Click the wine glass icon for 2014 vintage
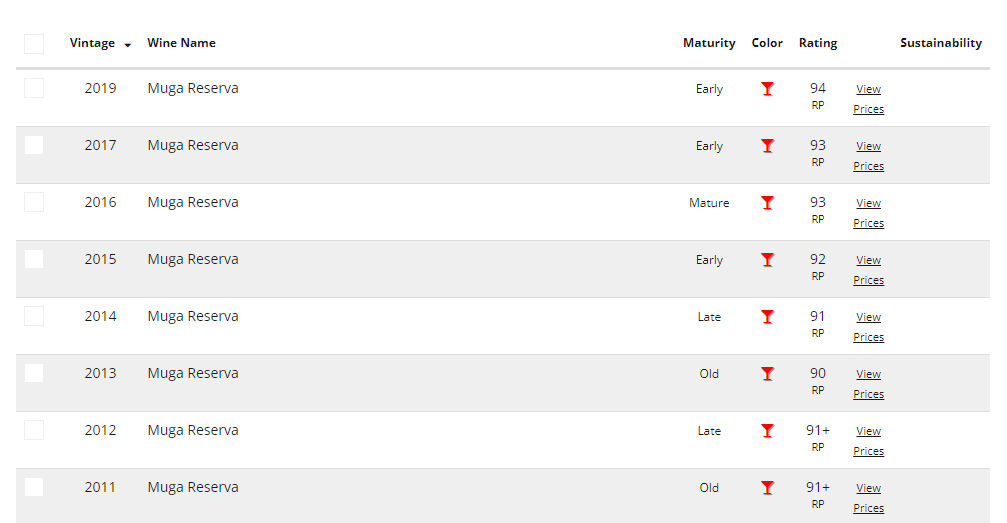Viewport: 1007px width, 523px height. [767, 317]
